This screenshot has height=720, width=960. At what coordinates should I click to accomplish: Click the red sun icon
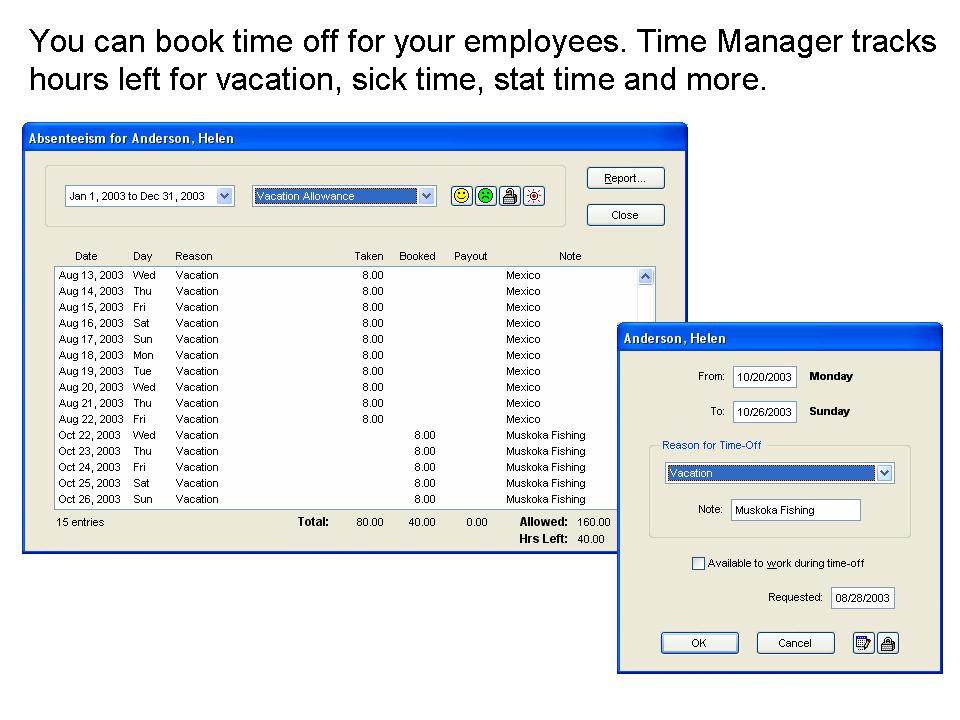point(534,196)
